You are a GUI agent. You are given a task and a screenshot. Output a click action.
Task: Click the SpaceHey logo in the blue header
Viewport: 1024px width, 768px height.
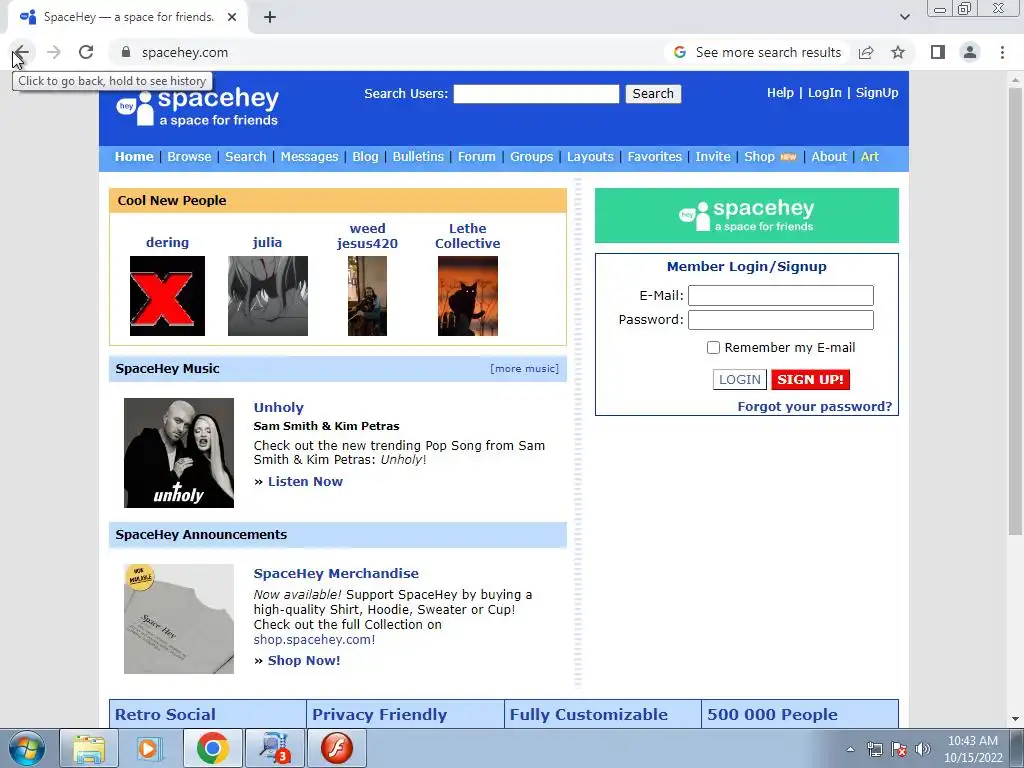pos(197,107)
